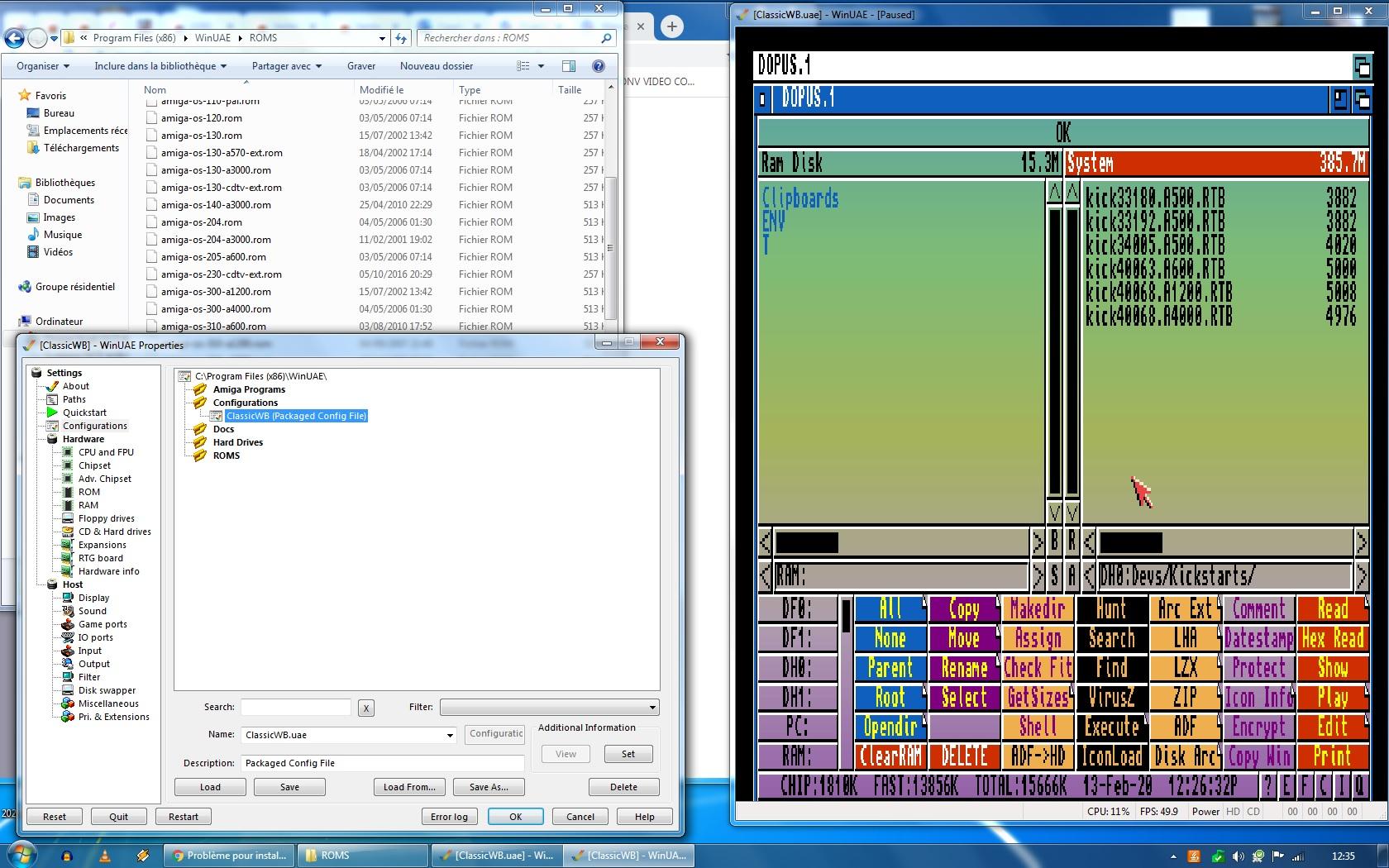Open Game ports settings
This screenshot has width=1389, height=868.
(103, 624)
